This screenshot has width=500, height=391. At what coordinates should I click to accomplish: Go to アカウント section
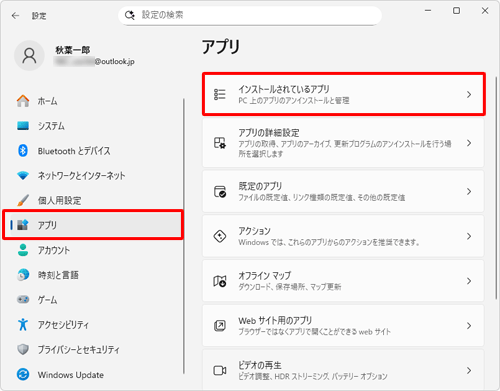click(x=95, y=250)
